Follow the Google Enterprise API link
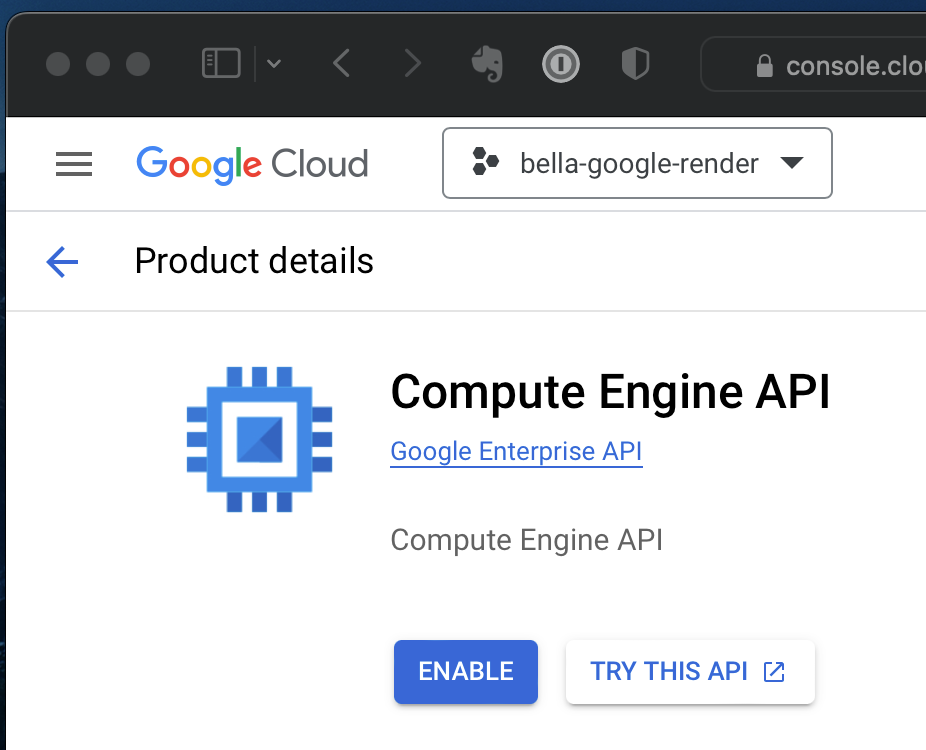926x750 pixels. click(516, 452)
